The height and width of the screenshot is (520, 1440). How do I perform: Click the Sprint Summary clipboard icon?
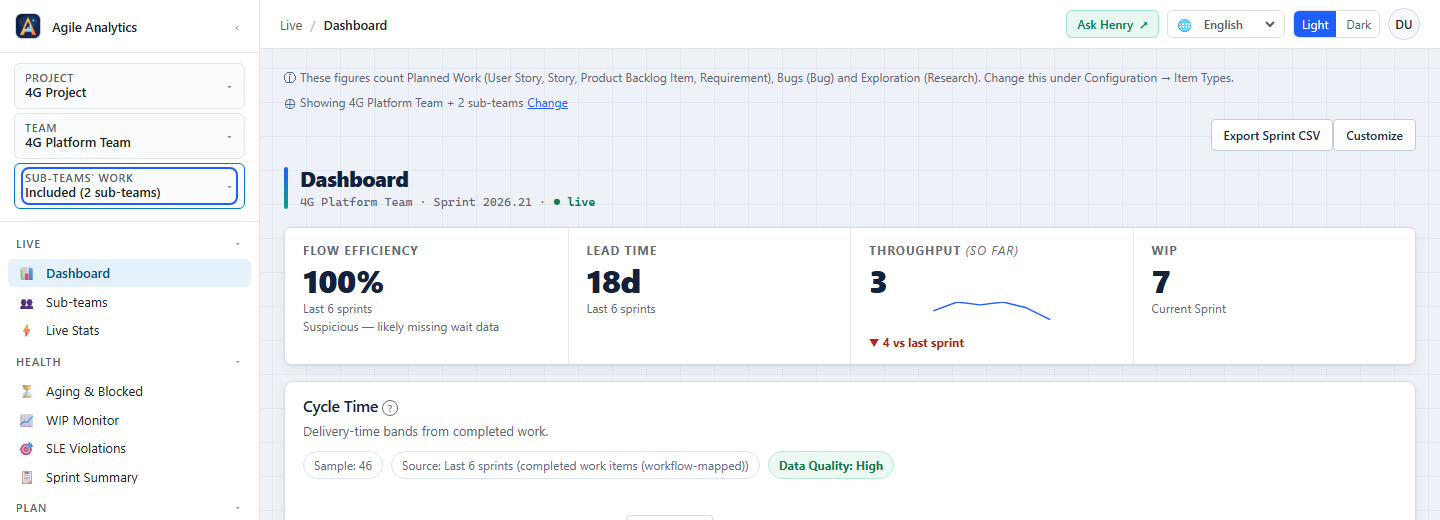tap(27, 478)
